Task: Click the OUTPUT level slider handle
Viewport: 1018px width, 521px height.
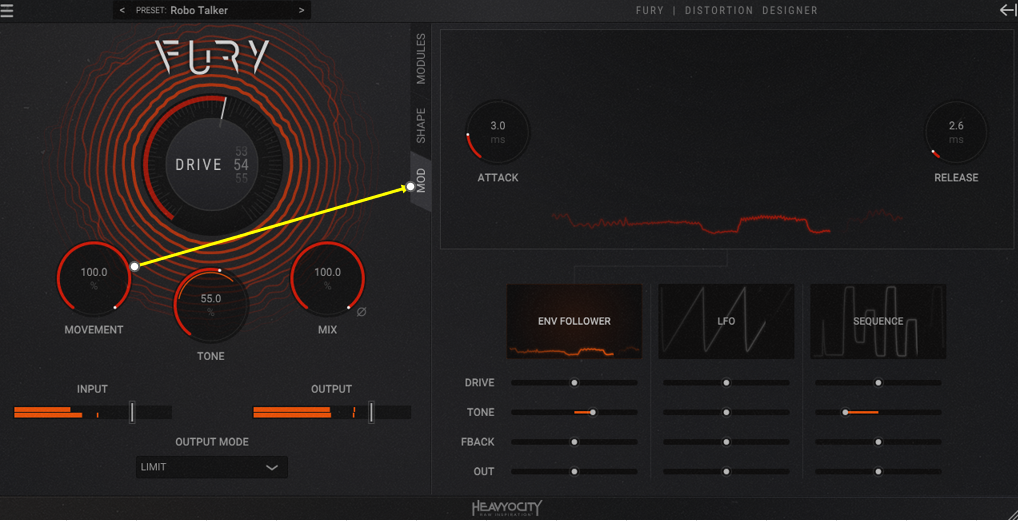Action: click(x=371, y=413)
